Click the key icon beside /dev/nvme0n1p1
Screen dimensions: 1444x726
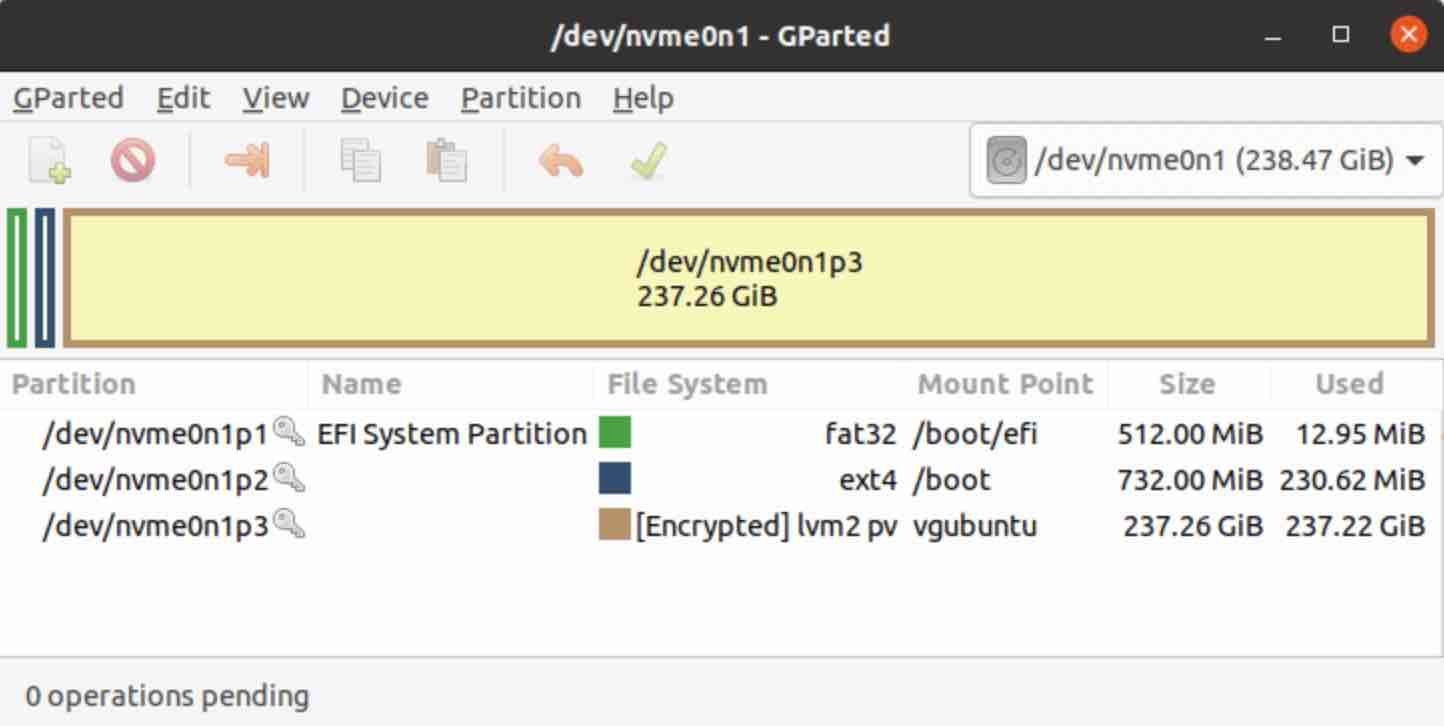coord(289,432)
